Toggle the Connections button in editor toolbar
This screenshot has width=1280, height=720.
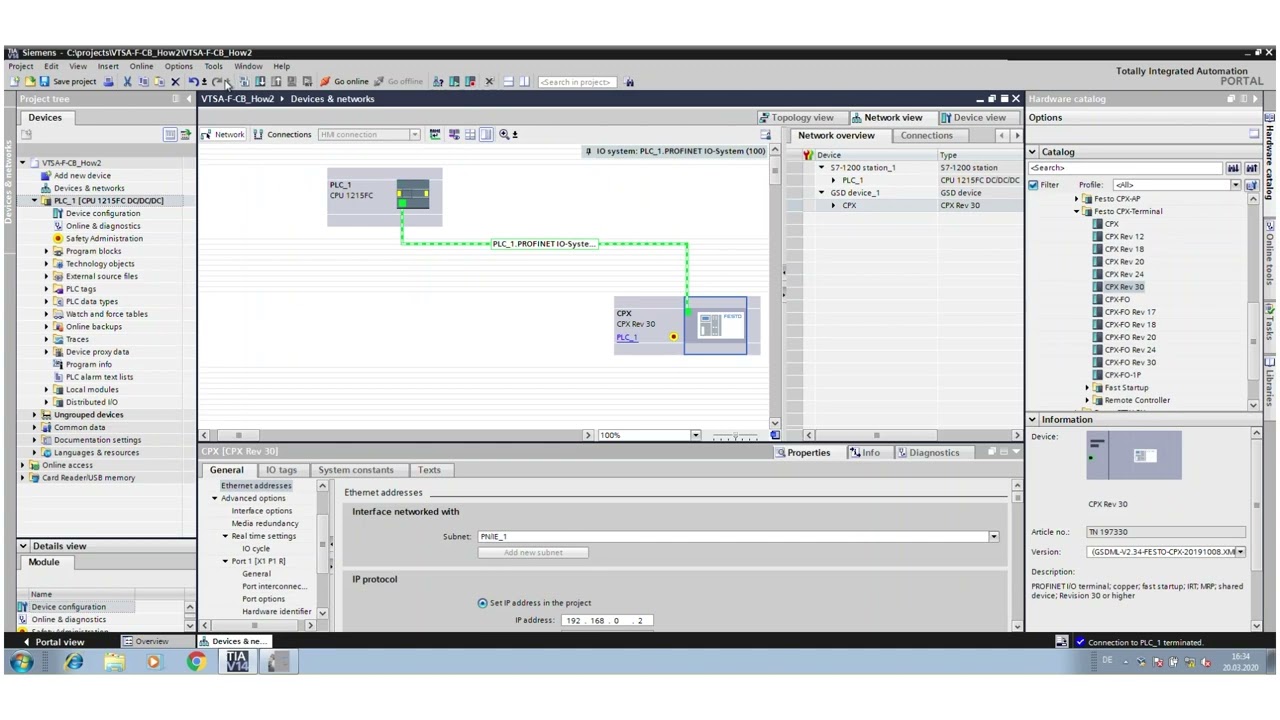coord(282,135)
